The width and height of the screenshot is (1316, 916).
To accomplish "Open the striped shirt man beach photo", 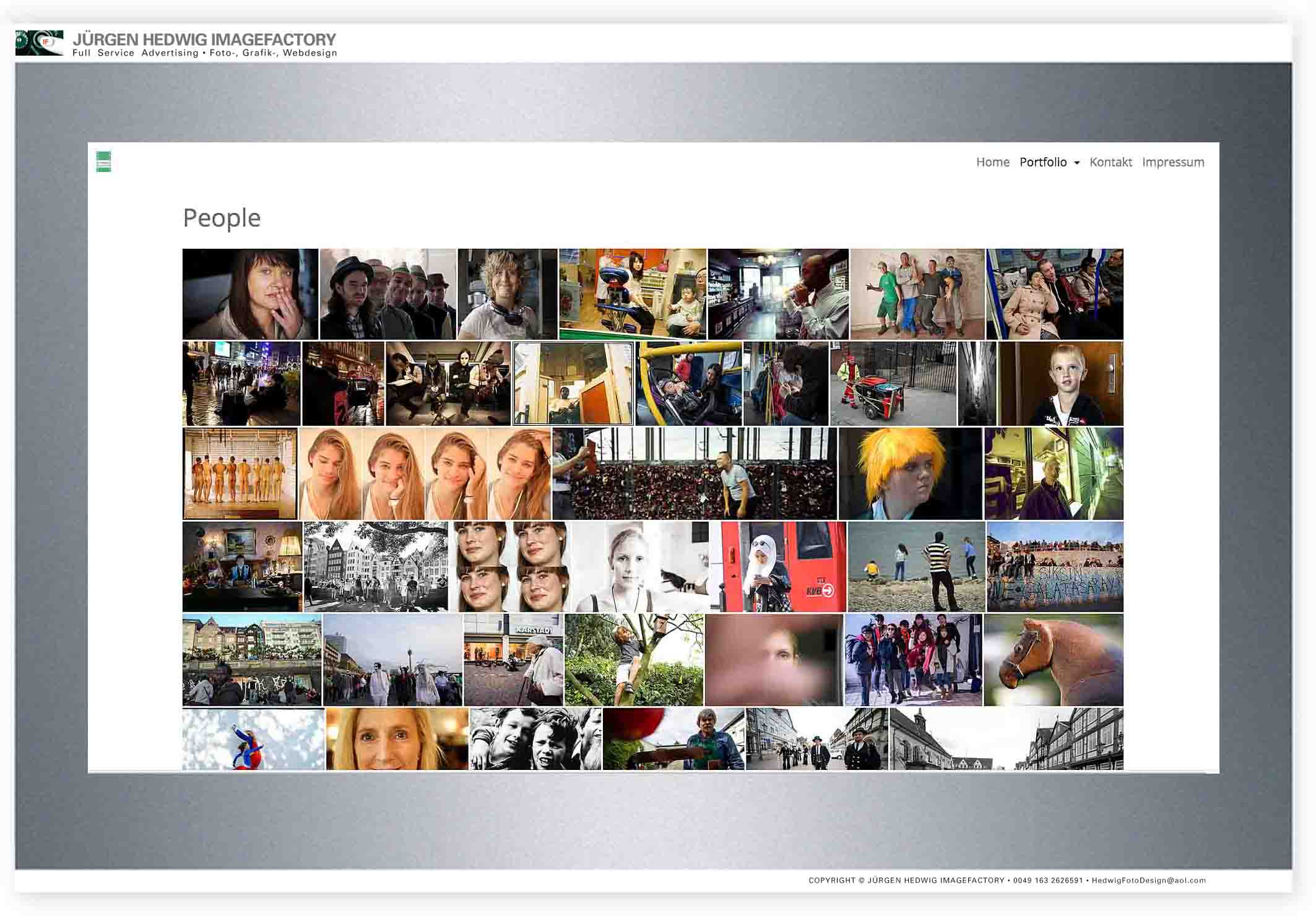I will (x=916, y=567).
